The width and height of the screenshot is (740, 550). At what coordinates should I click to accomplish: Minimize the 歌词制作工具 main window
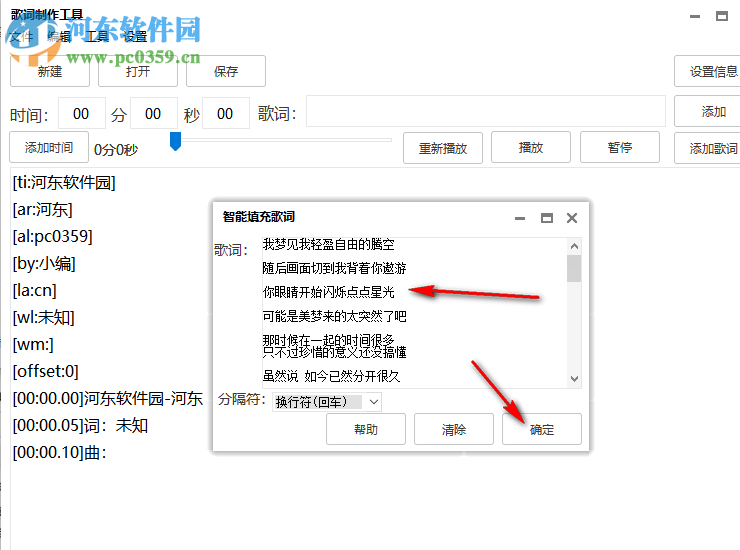[695, 17]
